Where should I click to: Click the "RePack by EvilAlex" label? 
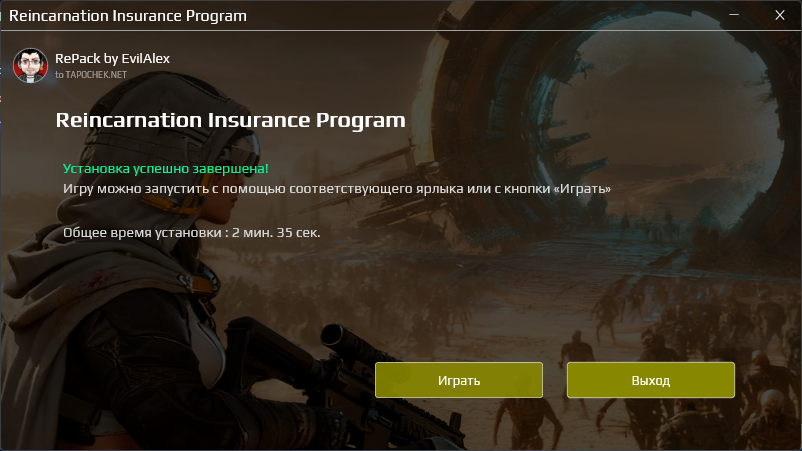(113, 58)
